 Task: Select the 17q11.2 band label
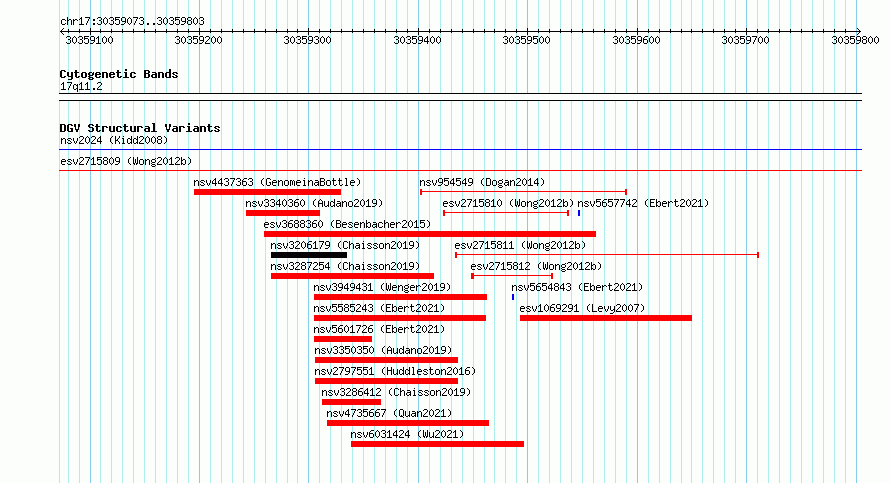81,86
